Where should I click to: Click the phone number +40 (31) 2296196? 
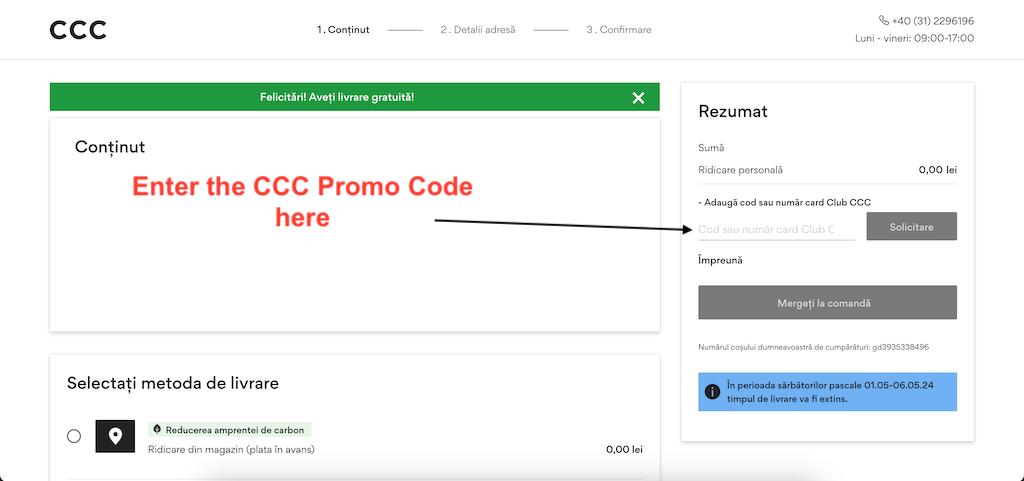[933, 21]
